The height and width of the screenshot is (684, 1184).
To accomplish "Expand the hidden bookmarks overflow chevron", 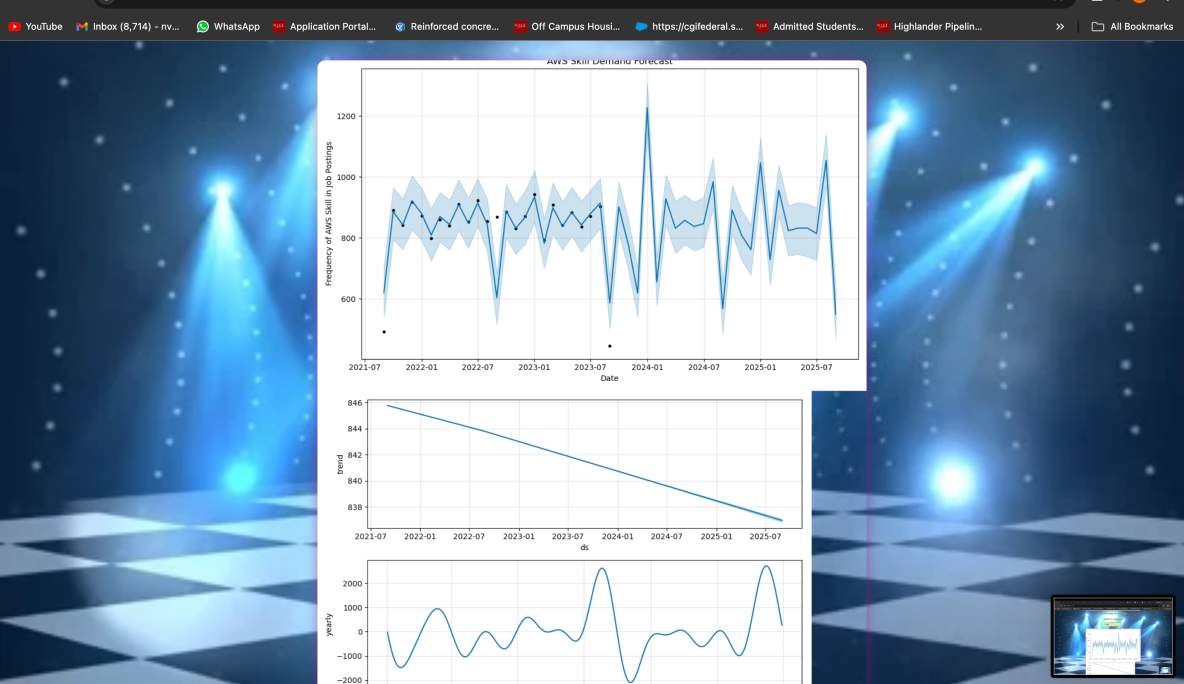I will pyautogui.click(x=1060, y=26).
